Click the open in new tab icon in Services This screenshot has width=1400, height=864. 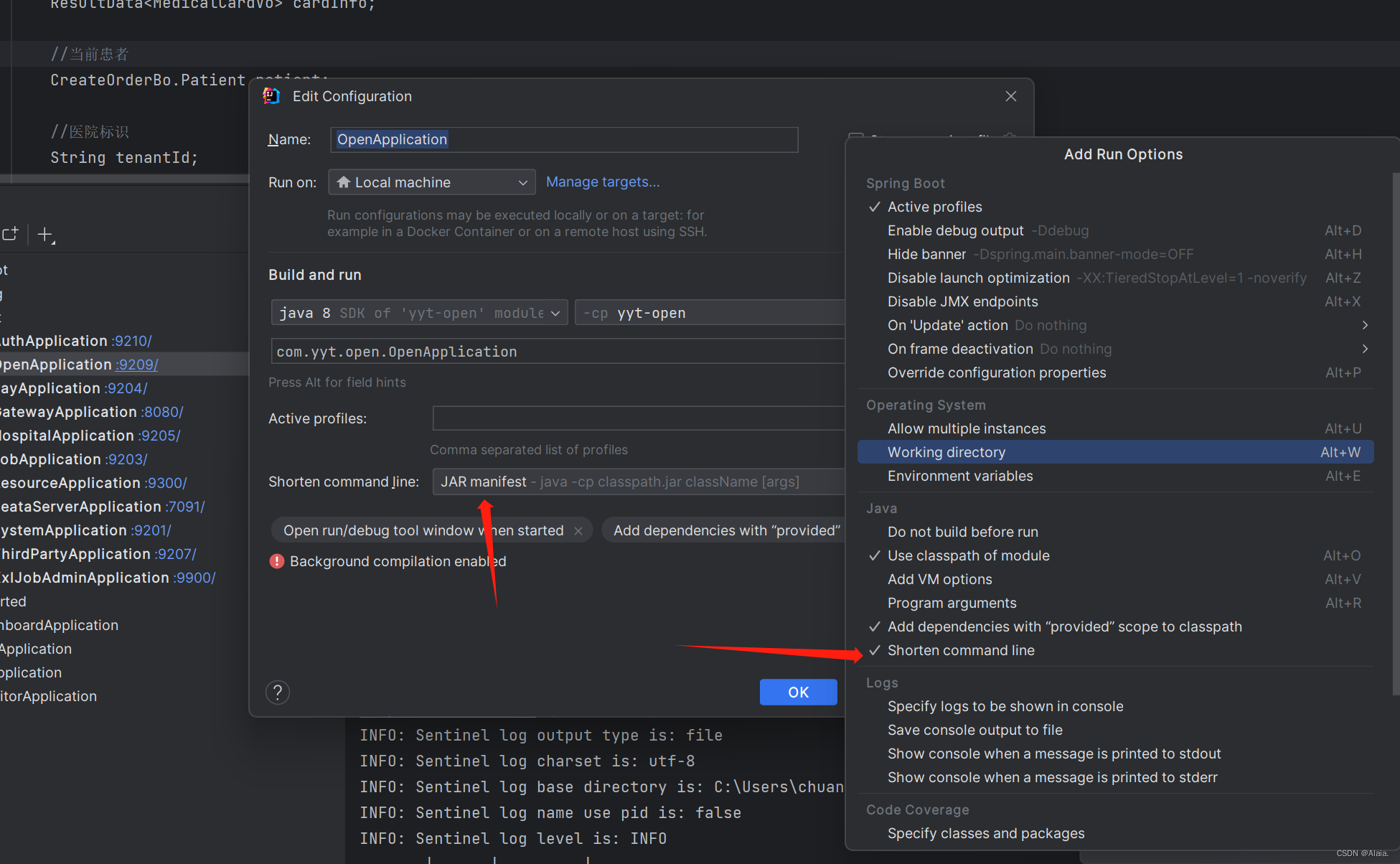(x=10, y=234)
